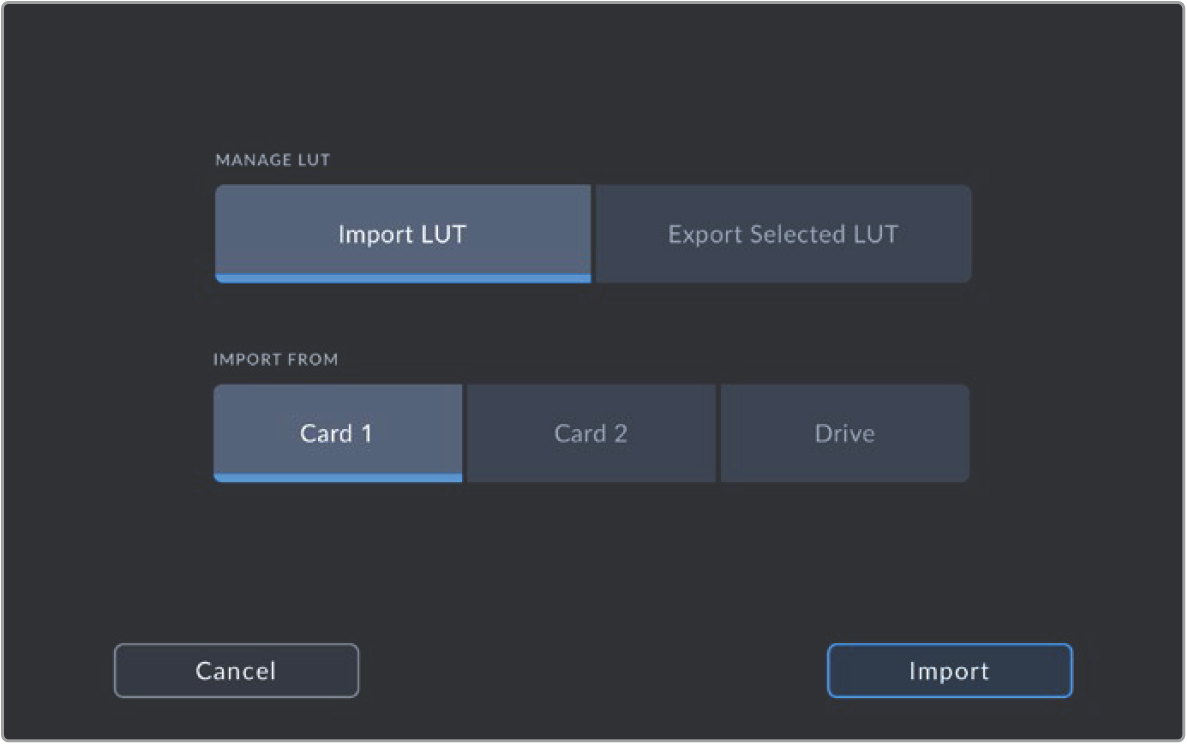Select the Import LUT option

click(402, 234)
